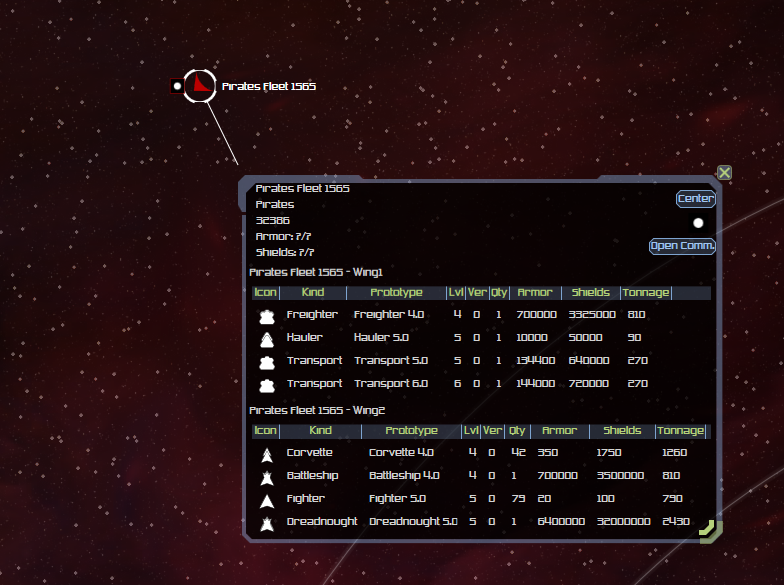Select the Fighter ship icon
The height and width of the screenshot is (585, 784).
click(267, 501)
